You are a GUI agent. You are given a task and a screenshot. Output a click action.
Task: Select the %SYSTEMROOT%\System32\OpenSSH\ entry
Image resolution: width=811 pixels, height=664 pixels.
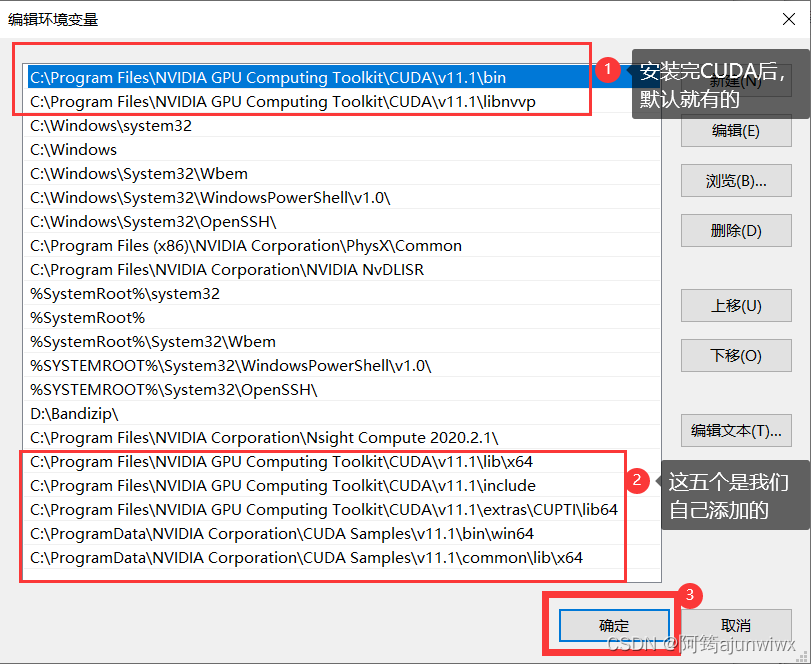point(341,390)
